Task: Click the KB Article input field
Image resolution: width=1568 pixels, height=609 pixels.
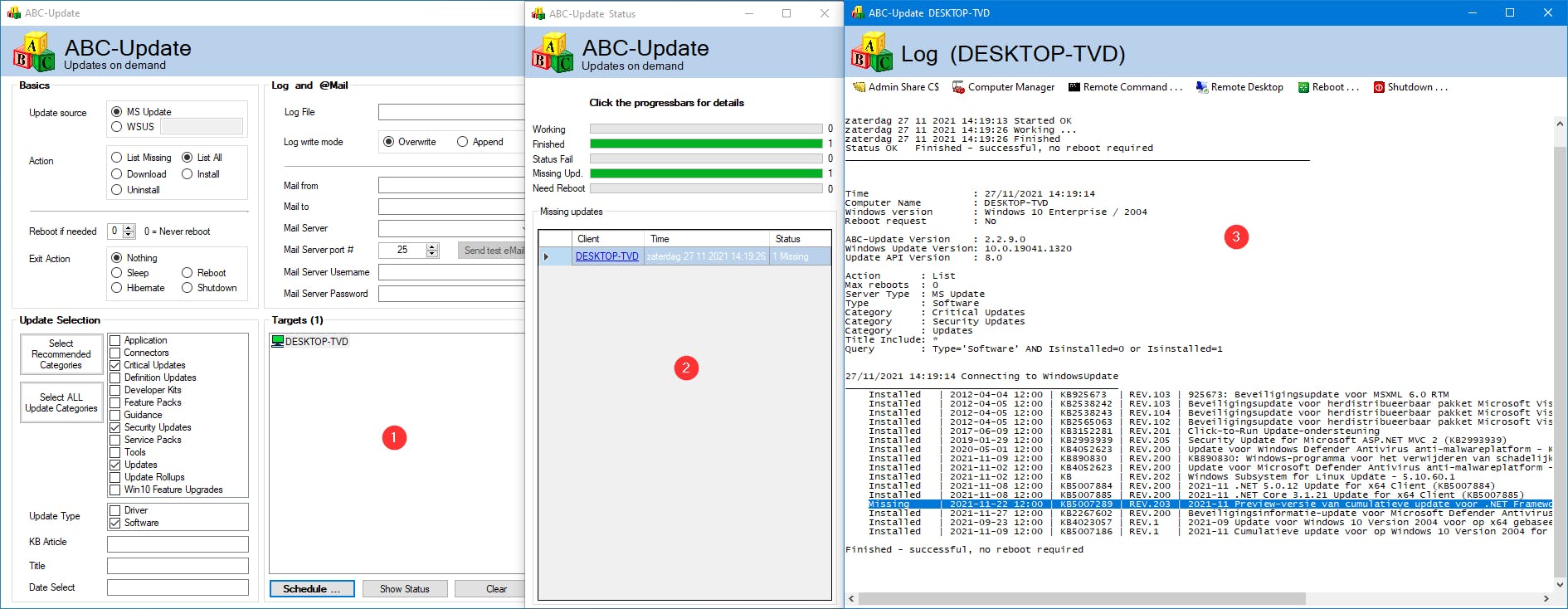Action: click(x=178, y=544)
